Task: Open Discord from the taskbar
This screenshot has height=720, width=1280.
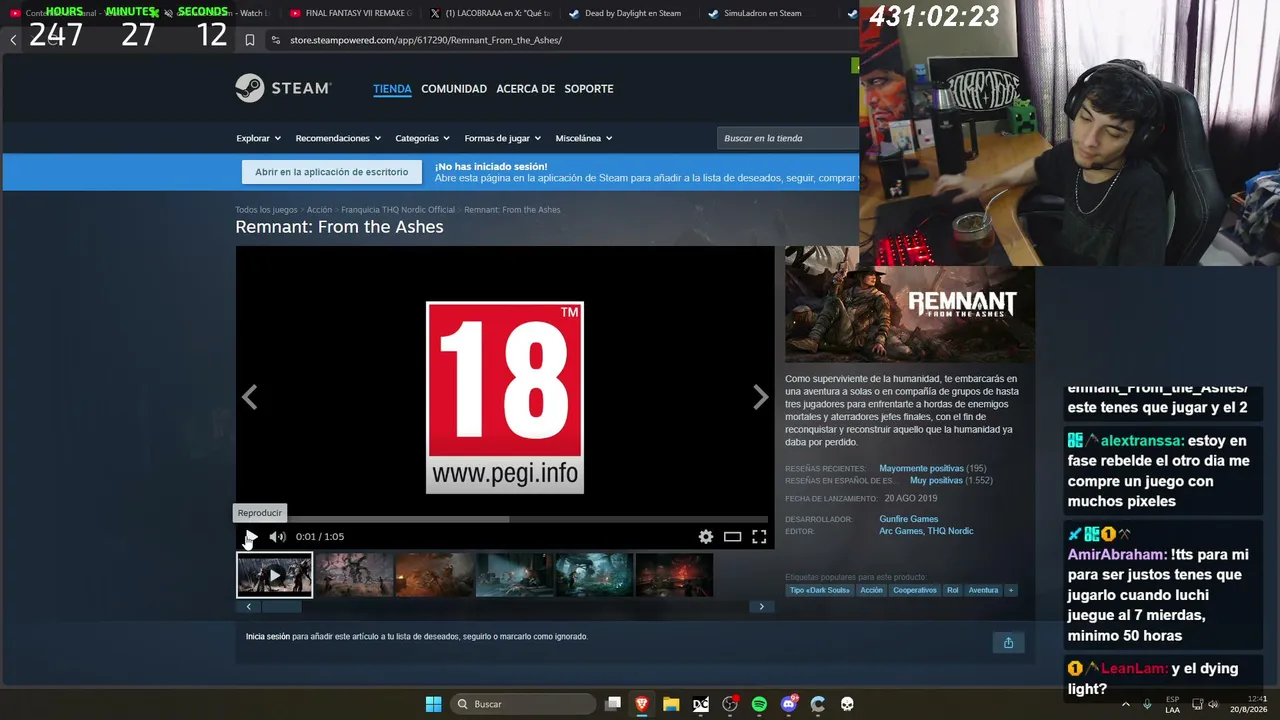Action: (789, 704)
